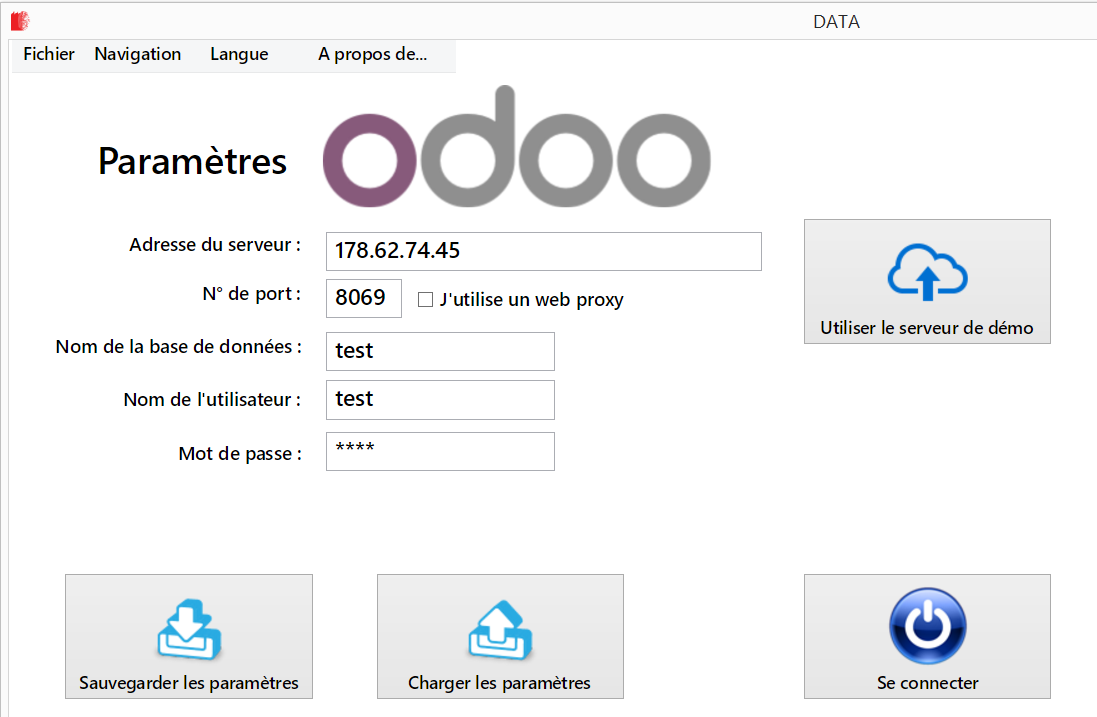Click the load parameters tray icon
Viewport: 1097px width, 717px height.
500,629
